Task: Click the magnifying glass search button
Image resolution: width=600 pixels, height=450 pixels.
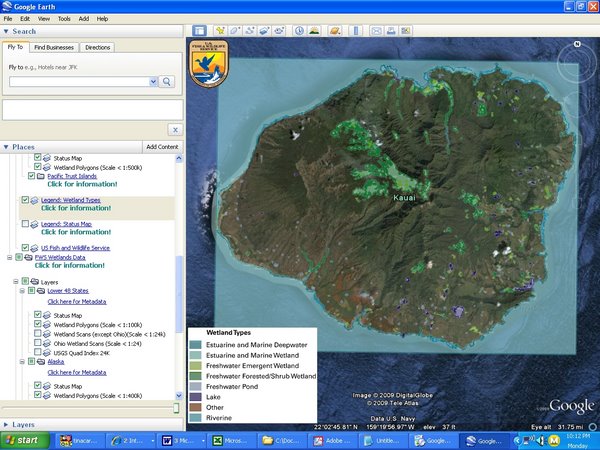Action: tap(167, 82)
